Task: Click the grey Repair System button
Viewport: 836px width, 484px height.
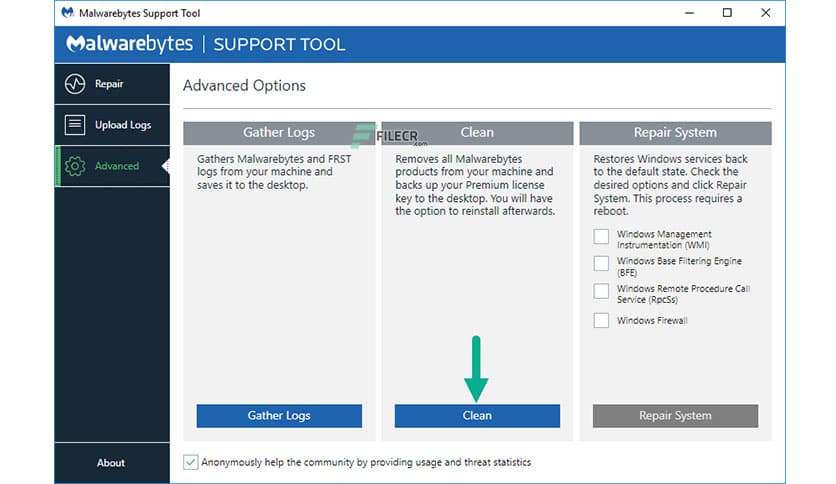Action: (675, 416)
